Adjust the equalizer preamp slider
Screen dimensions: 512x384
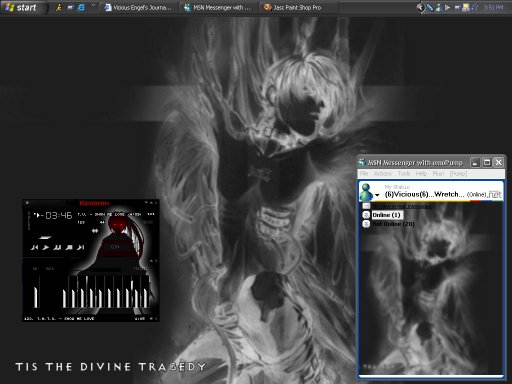coord(36,297)
